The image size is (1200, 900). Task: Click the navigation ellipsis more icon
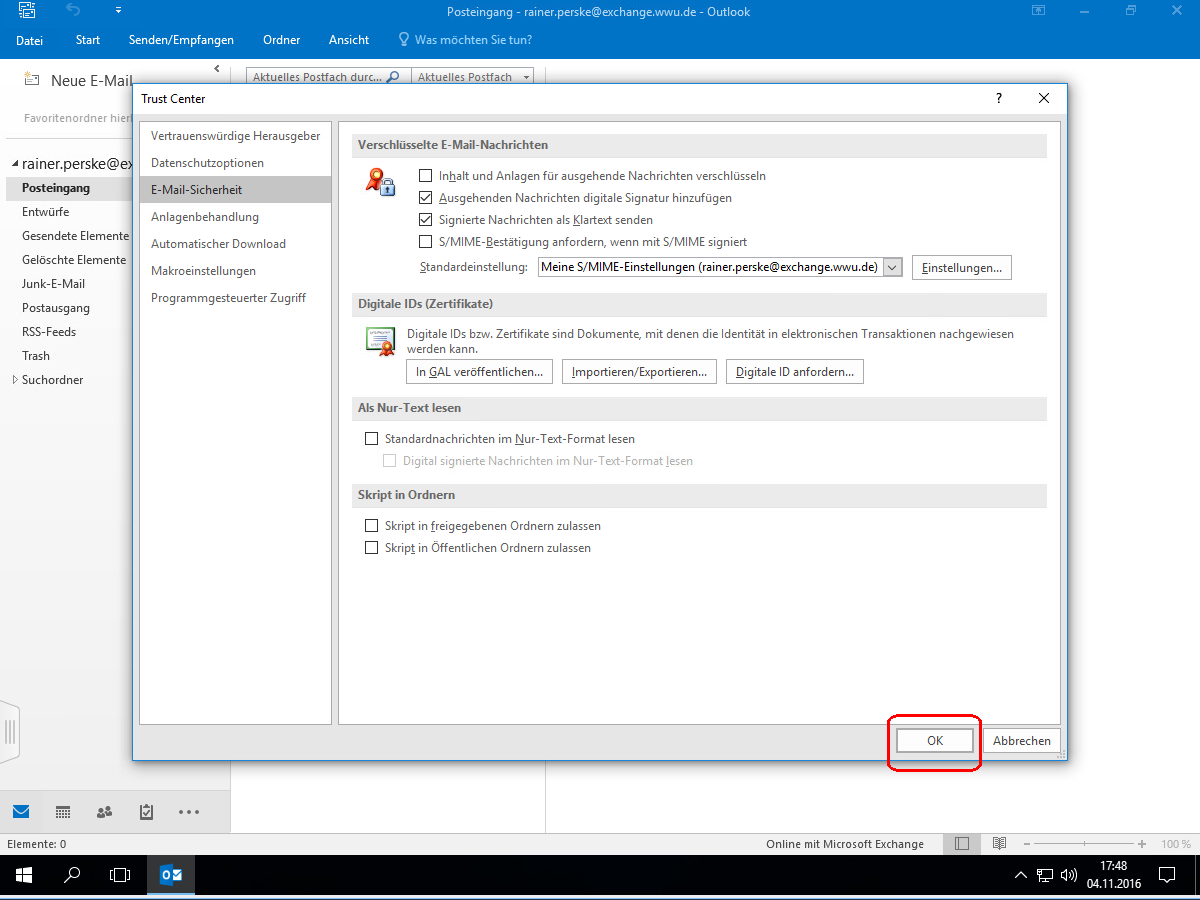(x=189, y=812)
